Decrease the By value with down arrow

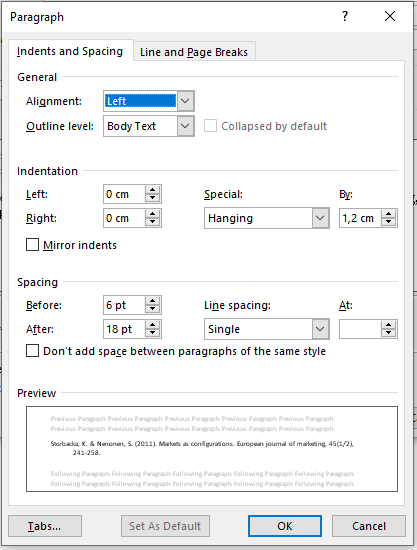pos(389,222)
